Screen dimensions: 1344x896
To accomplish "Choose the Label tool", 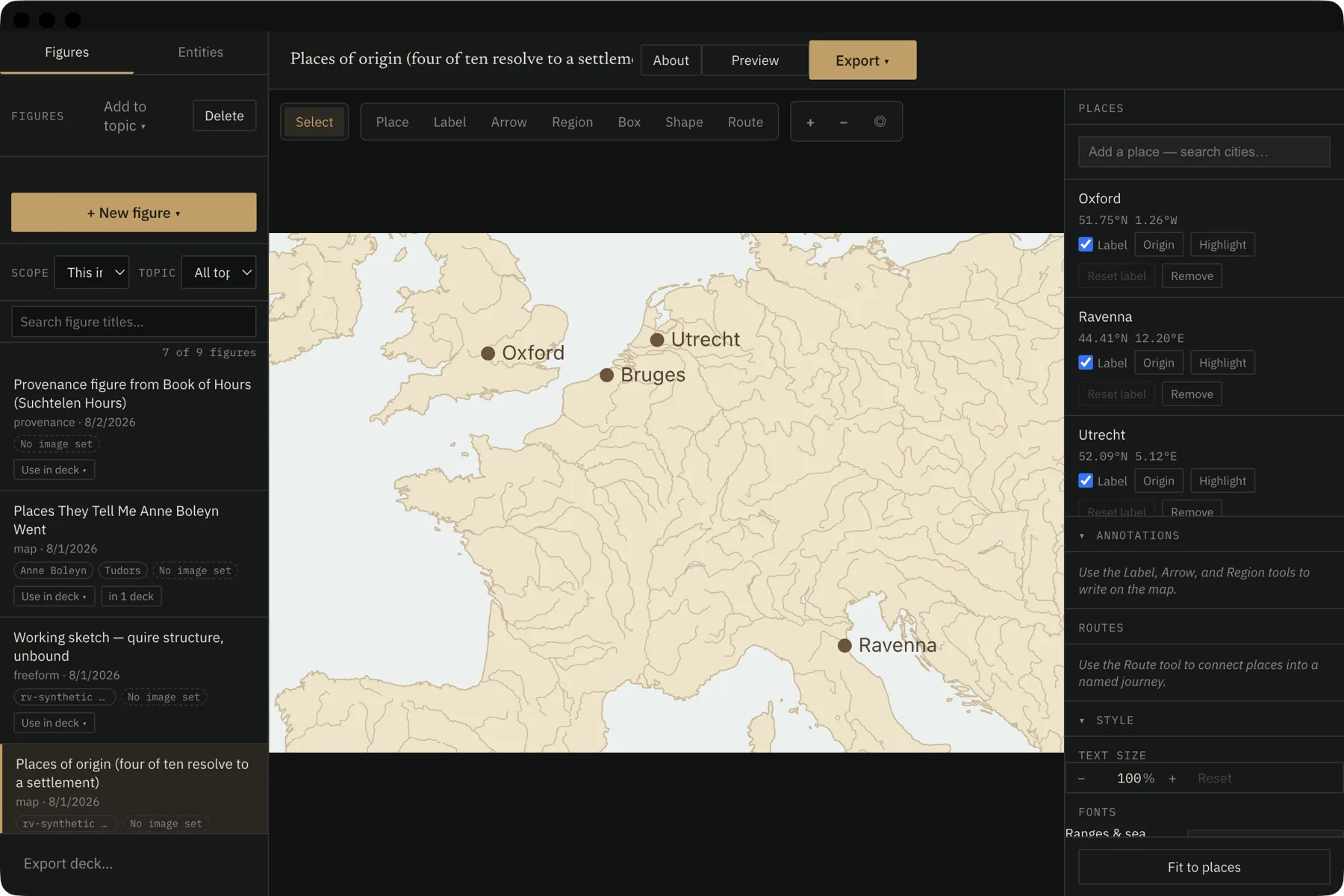I will click(x=449, y=122).
